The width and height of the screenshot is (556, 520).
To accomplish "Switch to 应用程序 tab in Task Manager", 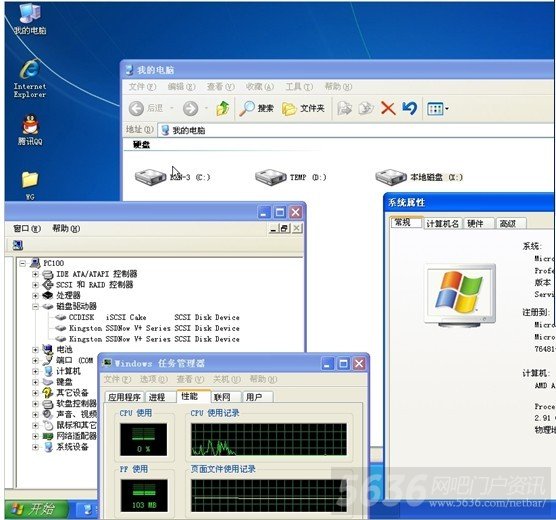I will [124, 397].
